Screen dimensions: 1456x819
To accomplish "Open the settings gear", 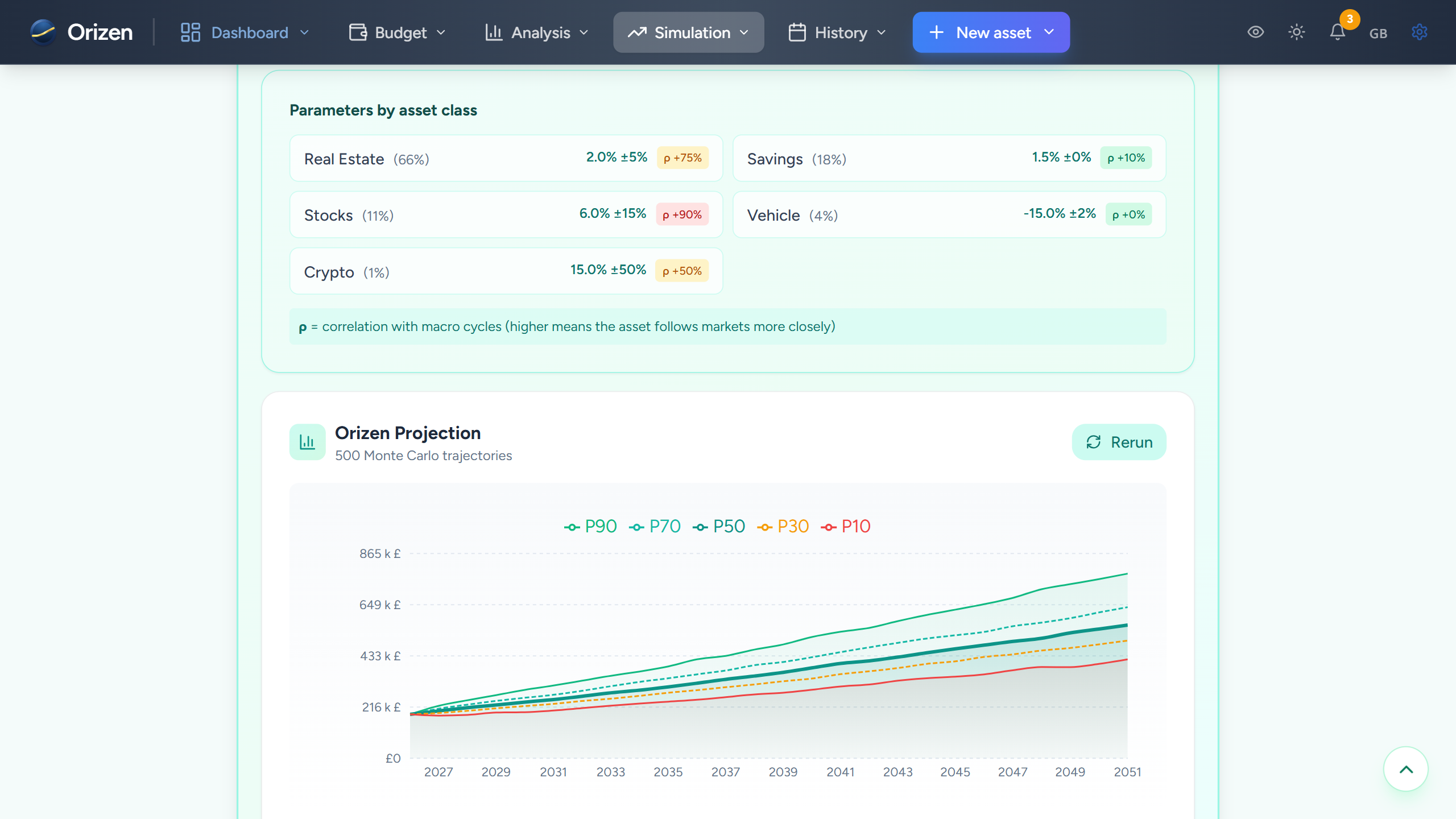I will [1418, 32].
